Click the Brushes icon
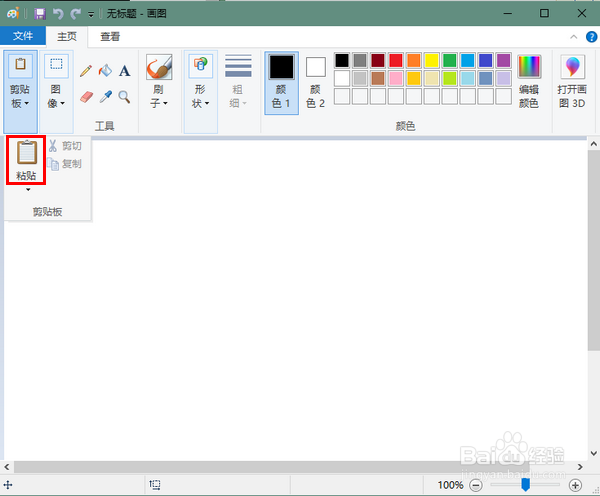This screenshot has width=600, height=496. [159, 67]
